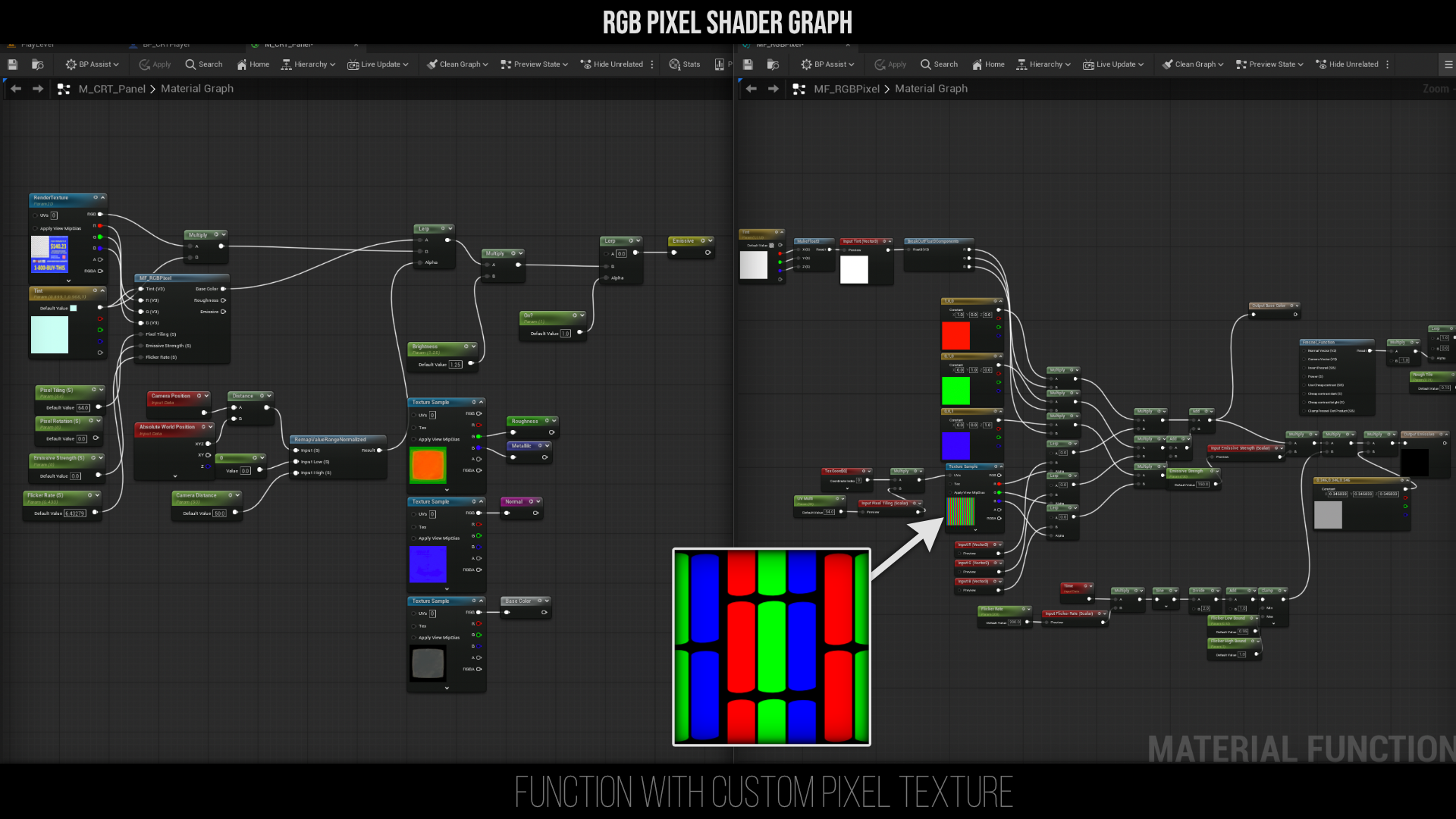
Task: Click the M_CRT_Panel breadcrumb link
Action: [x=112, y=89]
